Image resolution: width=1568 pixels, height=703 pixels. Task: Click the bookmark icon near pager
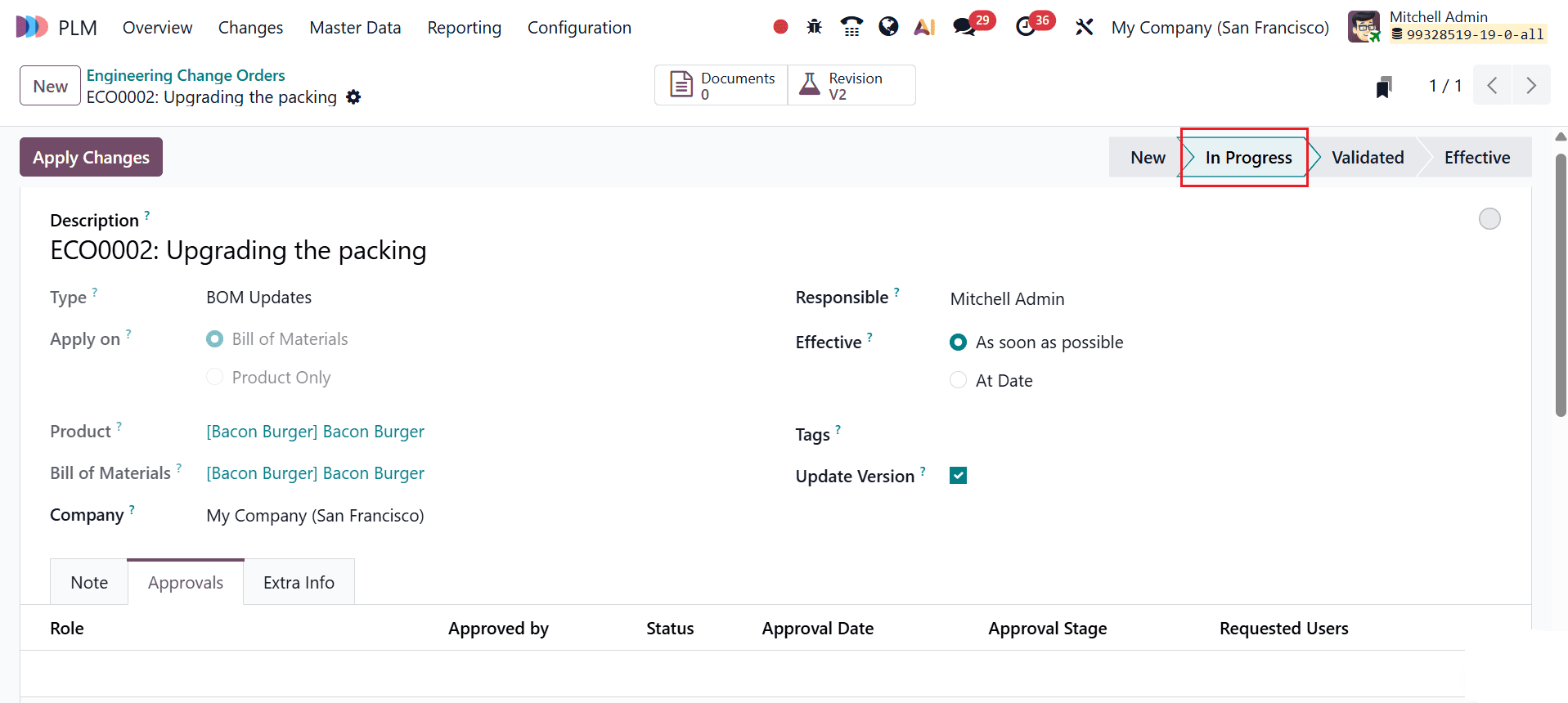[1383, 87]
